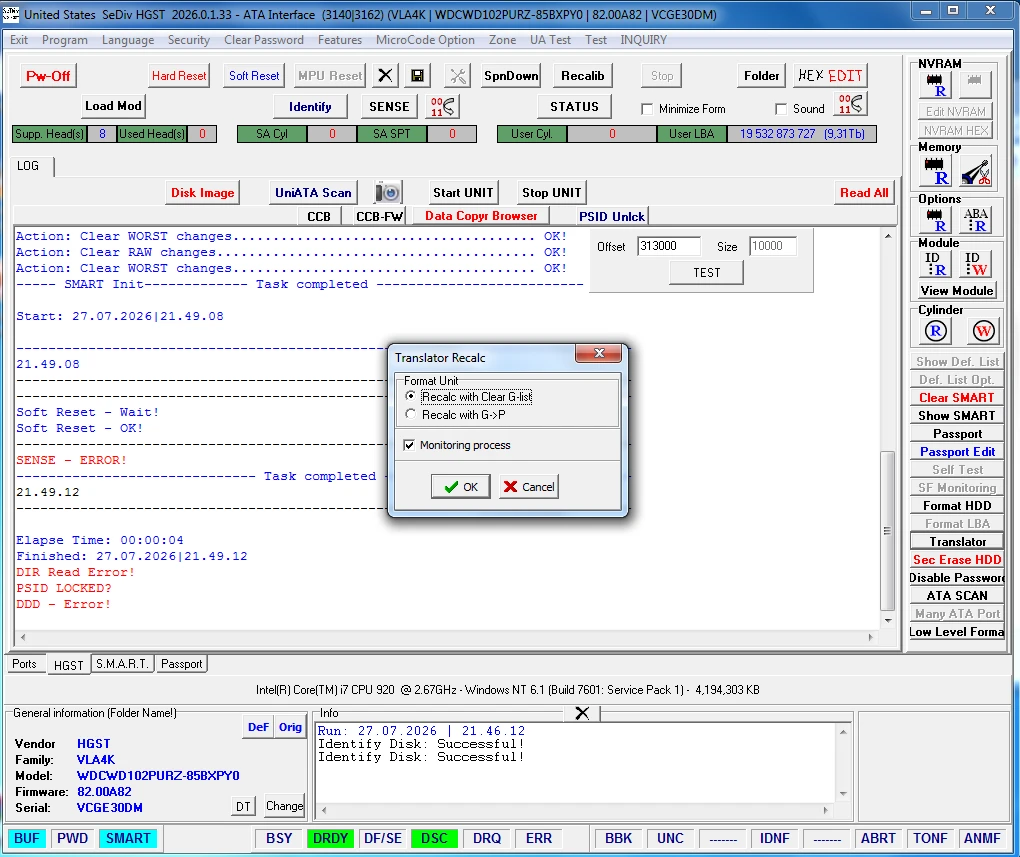
Task: Click the Soft Reset button
Action: (254, 75)
